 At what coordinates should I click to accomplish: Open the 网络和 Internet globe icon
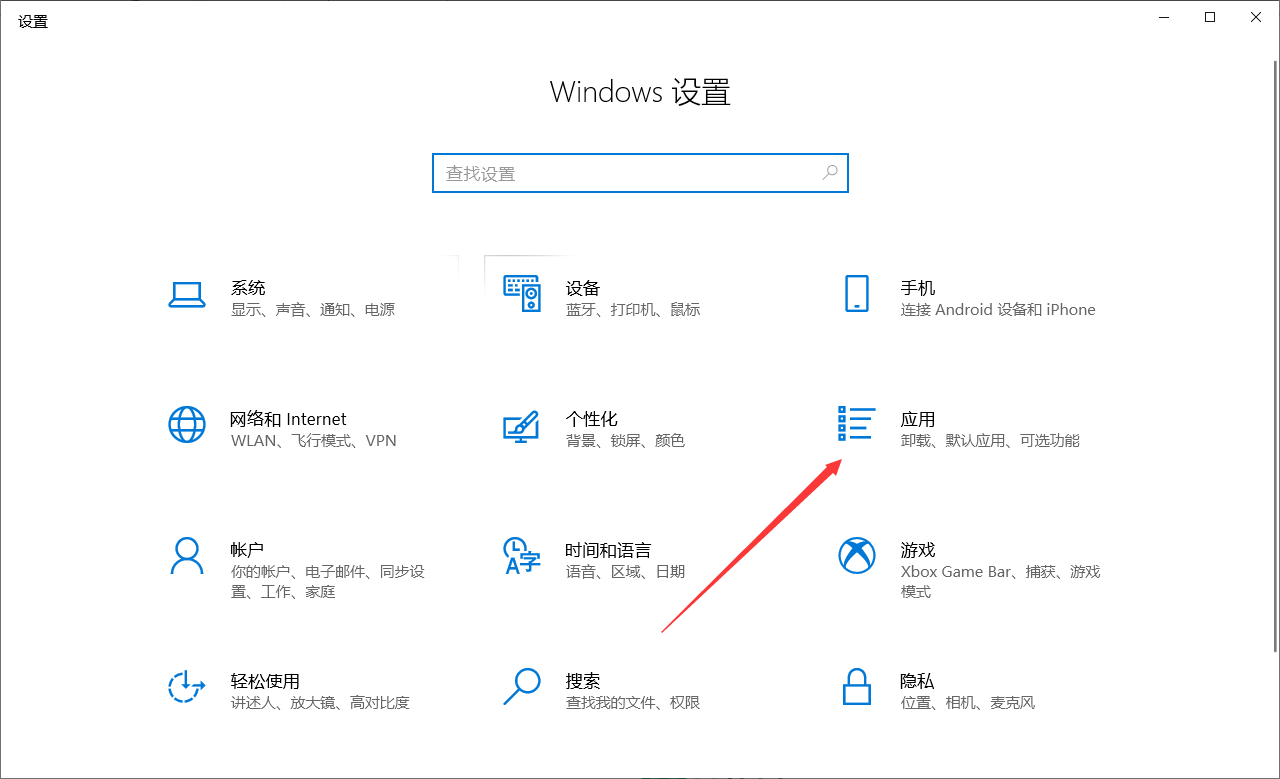[x=187, y=425]
